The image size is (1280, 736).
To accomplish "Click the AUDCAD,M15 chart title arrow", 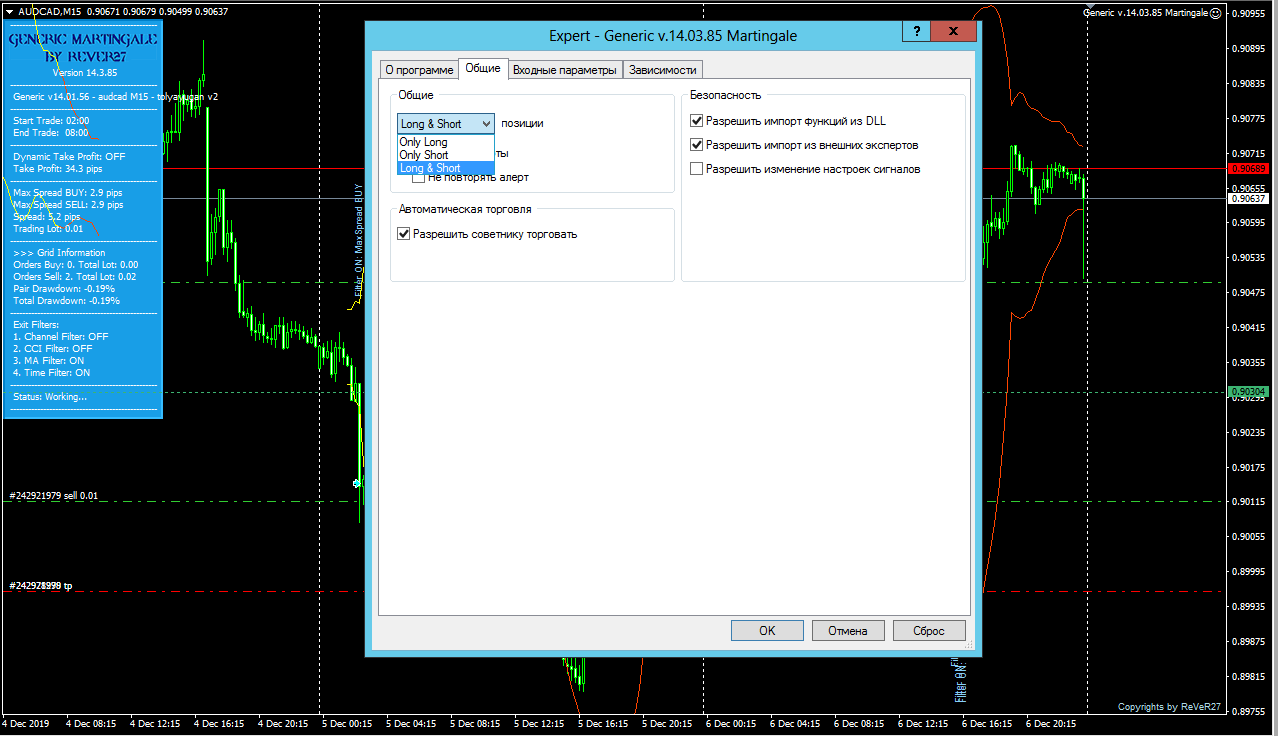I will point(10,12).
